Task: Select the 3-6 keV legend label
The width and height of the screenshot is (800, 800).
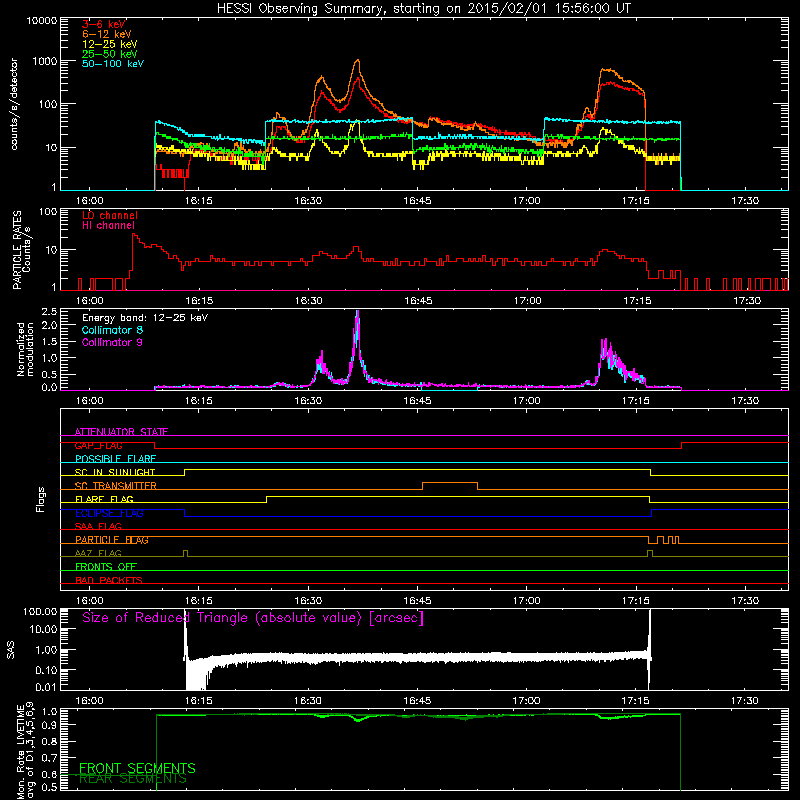Action: 103,24
